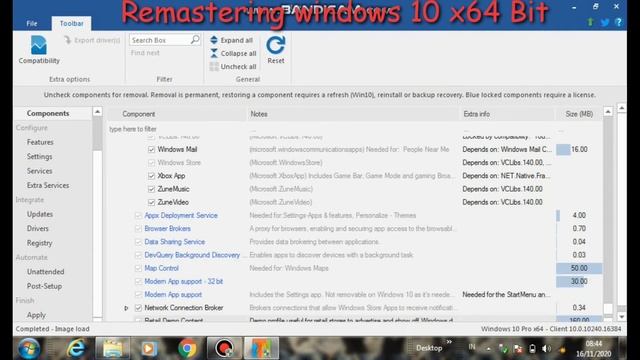Click the Twitter bird icon
The height and width of the screenshot is (360, 640).
point(604,22)
